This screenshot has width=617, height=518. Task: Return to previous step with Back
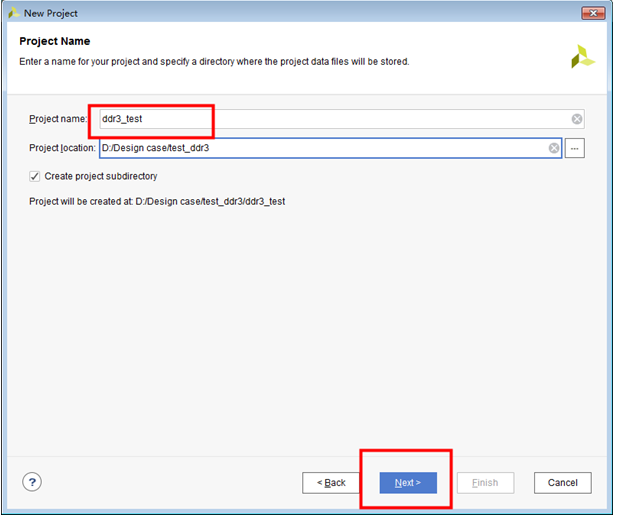point(332,485)
